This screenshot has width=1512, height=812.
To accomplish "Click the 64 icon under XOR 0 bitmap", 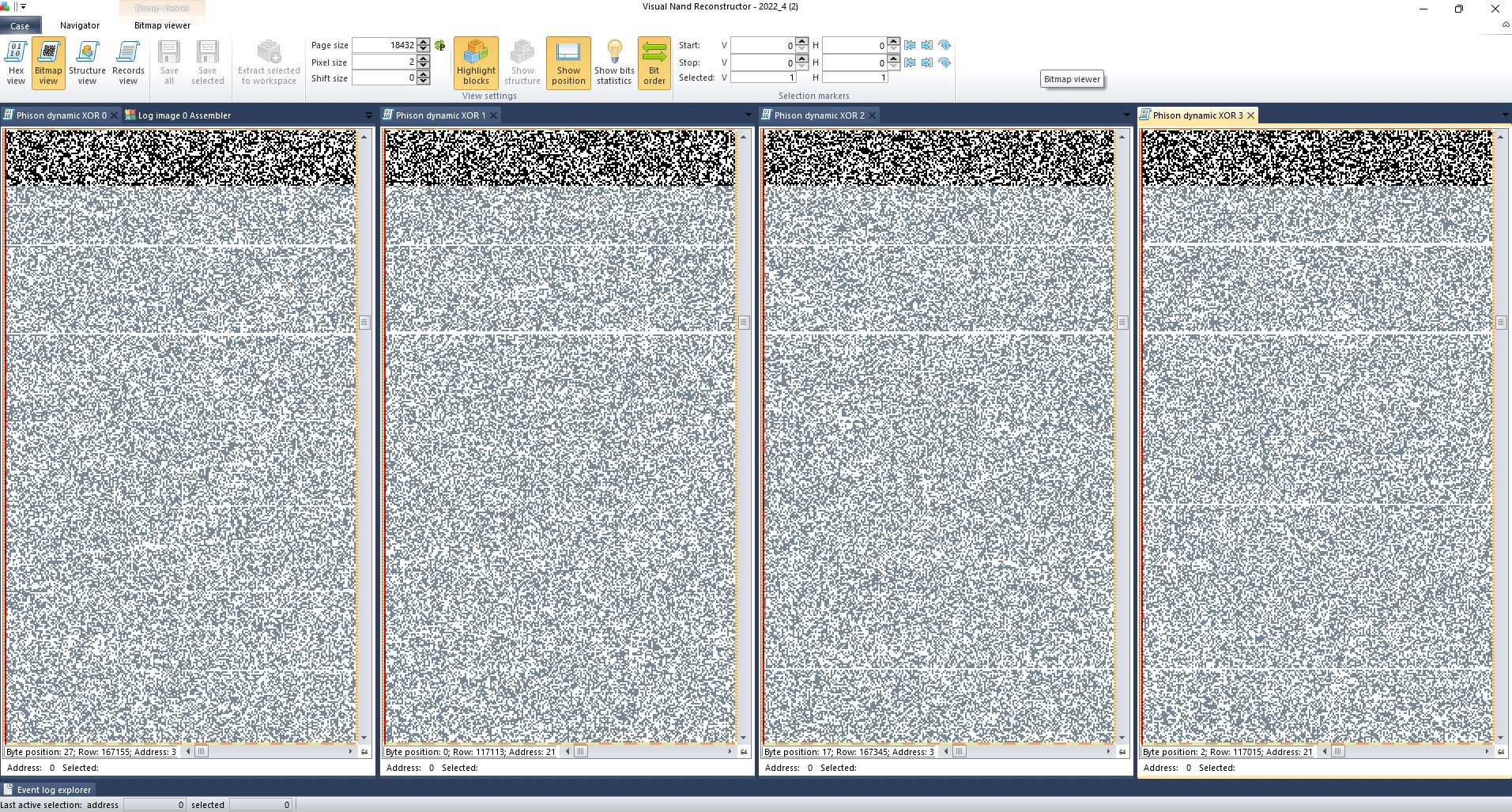I will (364, 752).
